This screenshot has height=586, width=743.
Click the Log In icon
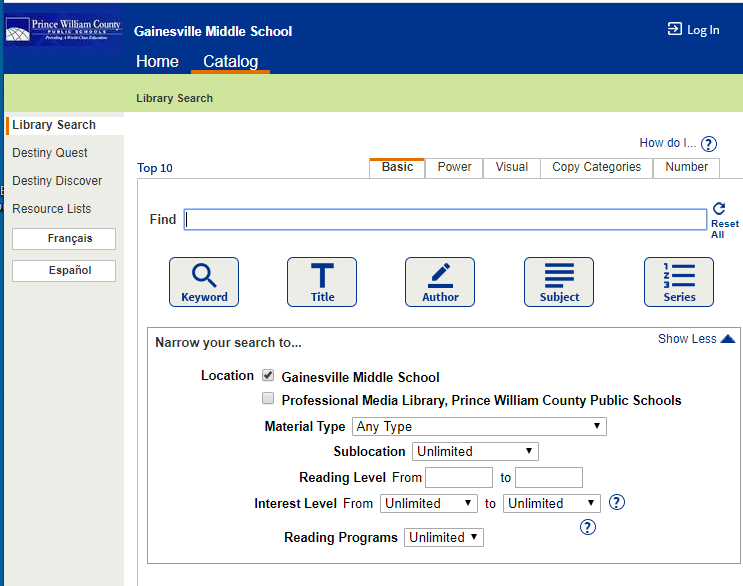pos(674,29)
